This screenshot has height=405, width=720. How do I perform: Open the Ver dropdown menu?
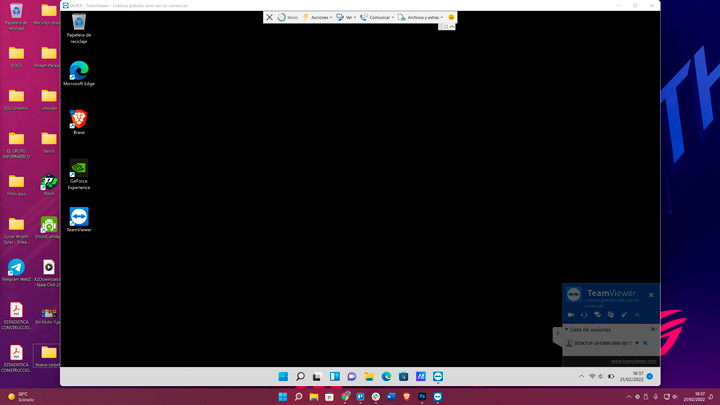(346, 17)
